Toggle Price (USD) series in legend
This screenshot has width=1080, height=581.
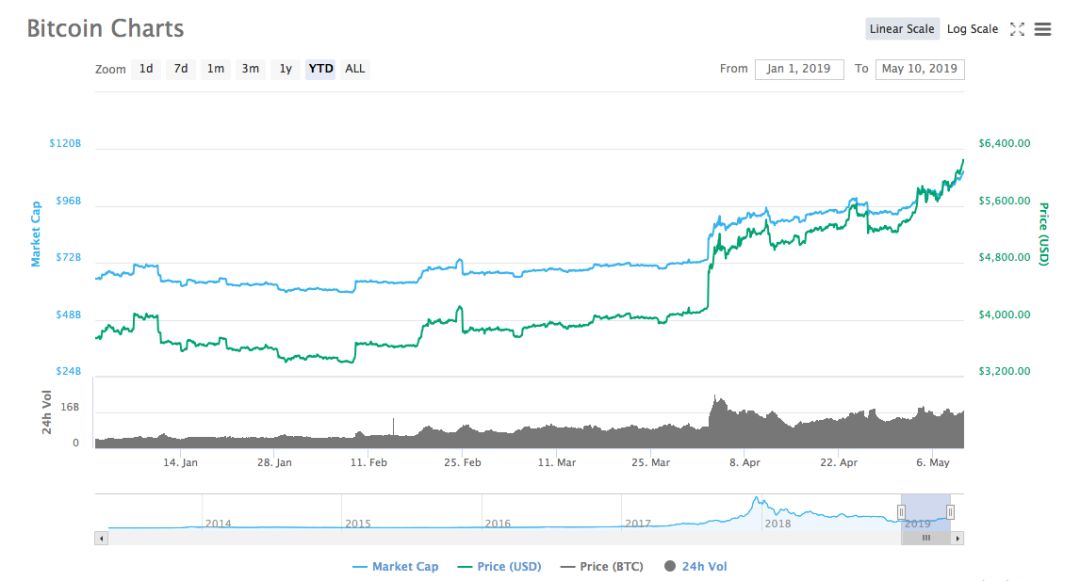coord(499,567)
